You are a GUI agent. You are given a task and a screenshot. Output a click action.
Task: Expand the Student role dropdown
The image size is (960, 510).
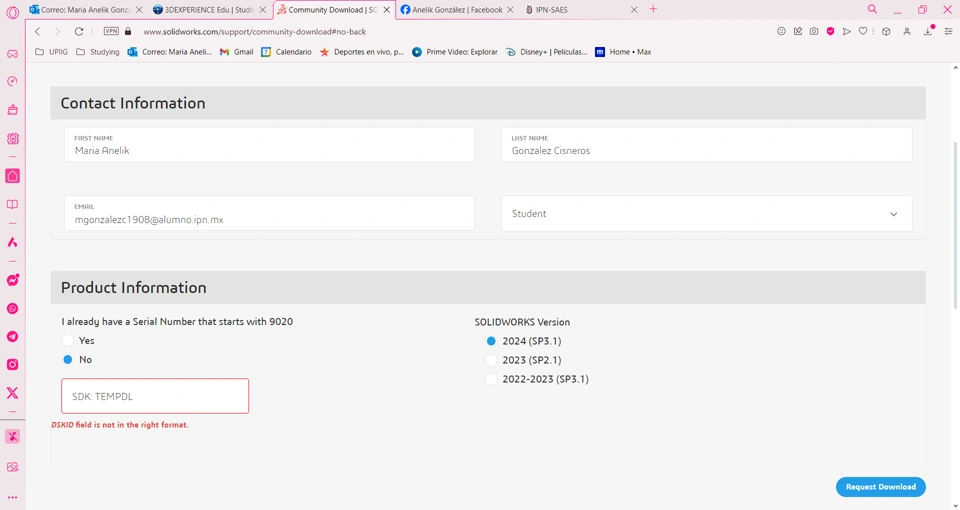pos(707,214)
